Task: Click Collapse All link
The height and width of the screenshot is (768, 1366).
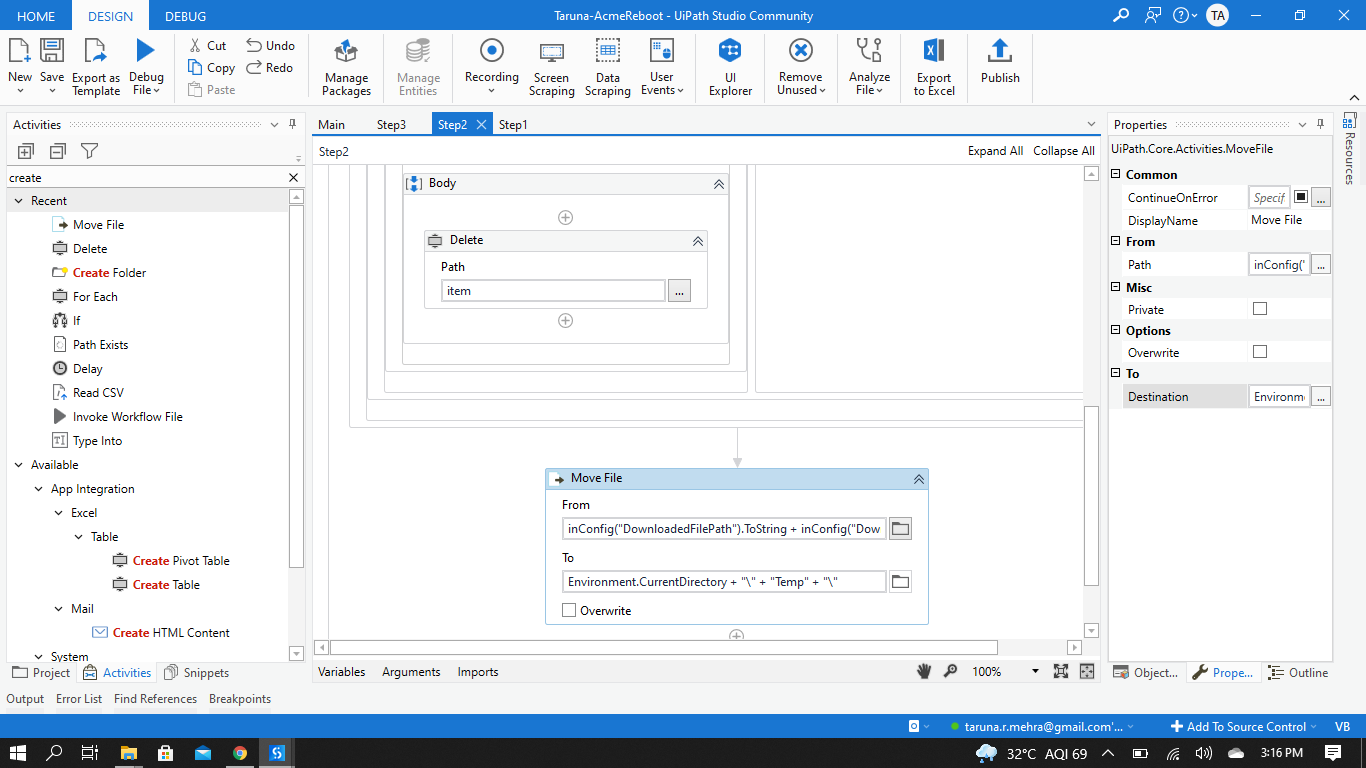Action: tap(1064, 151)
